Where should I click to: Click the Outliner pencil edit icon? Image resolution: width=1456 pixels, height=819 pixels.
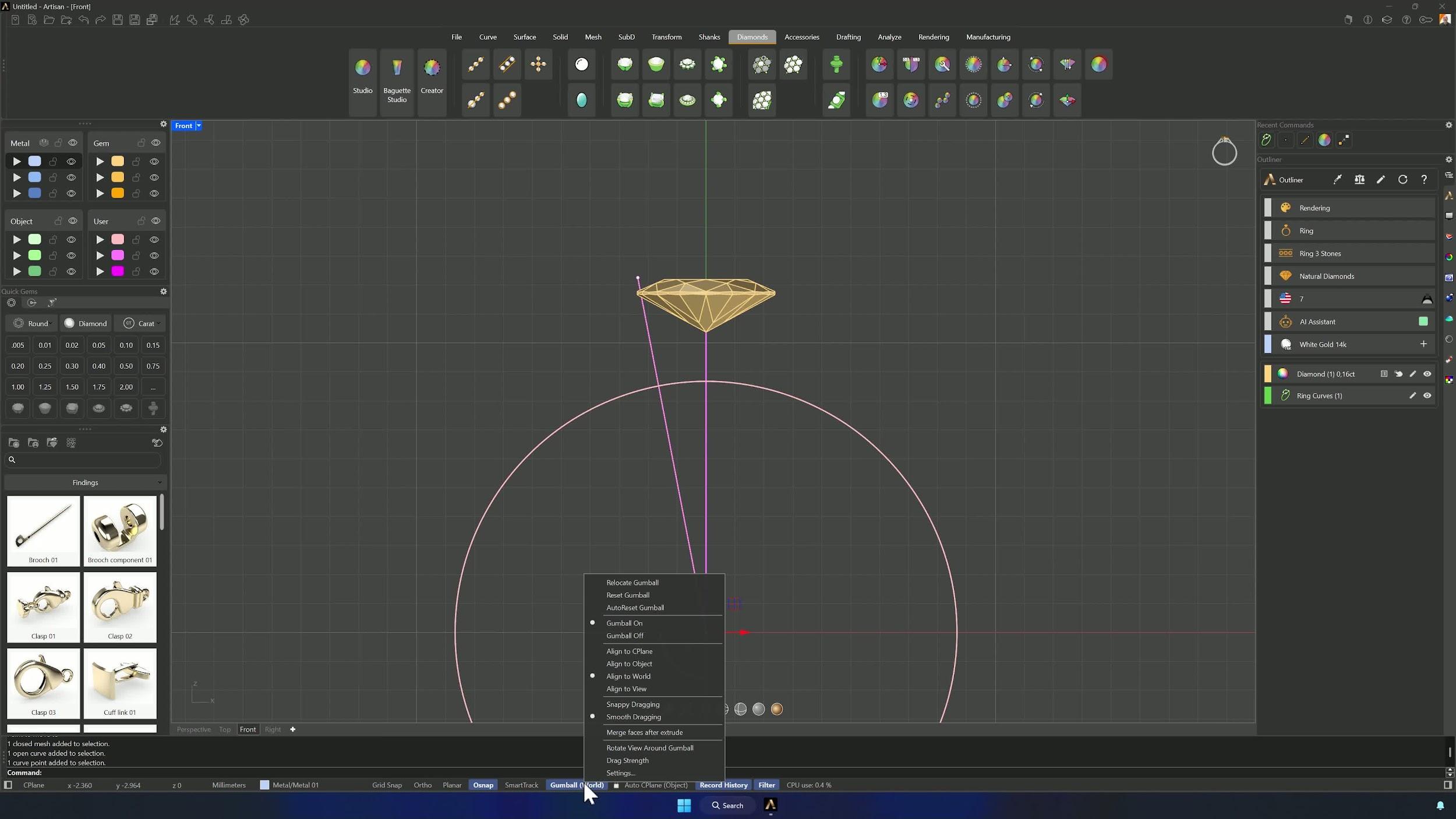[1381, 180]
